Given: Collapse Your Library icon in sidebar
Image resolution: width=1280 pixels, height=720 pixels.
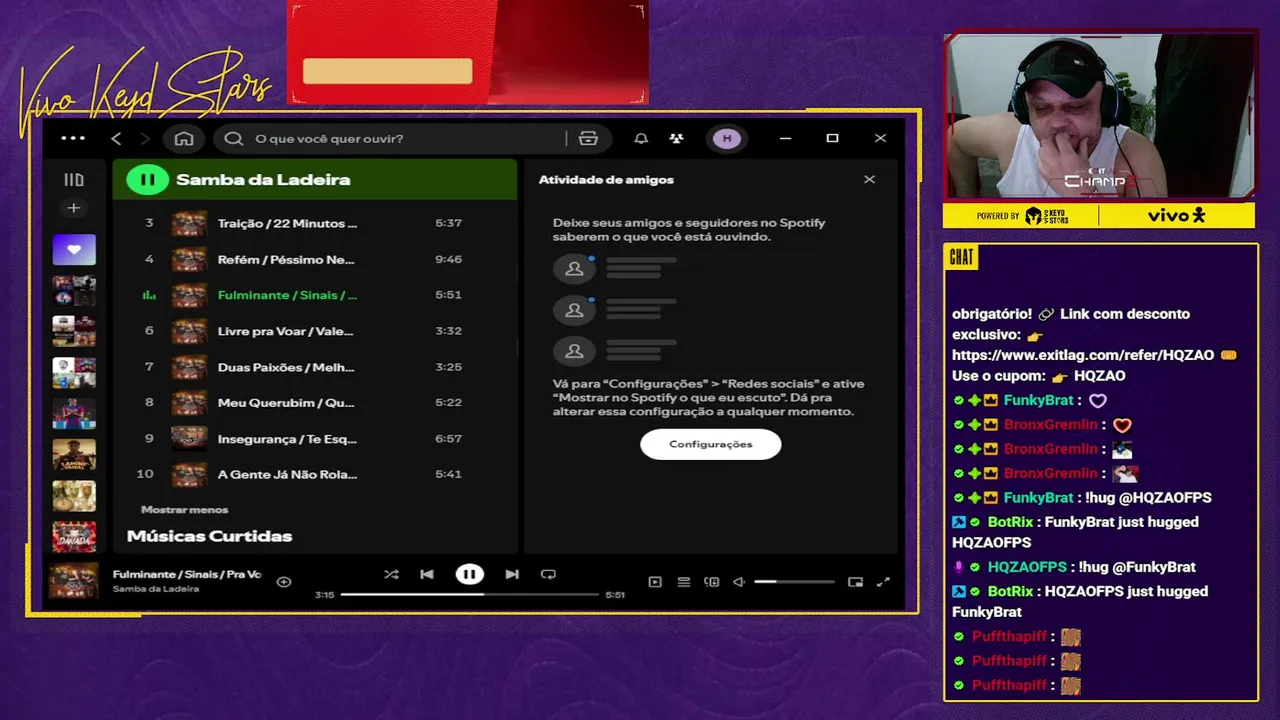Looking at the screenshot, I should tap(74, 180).
